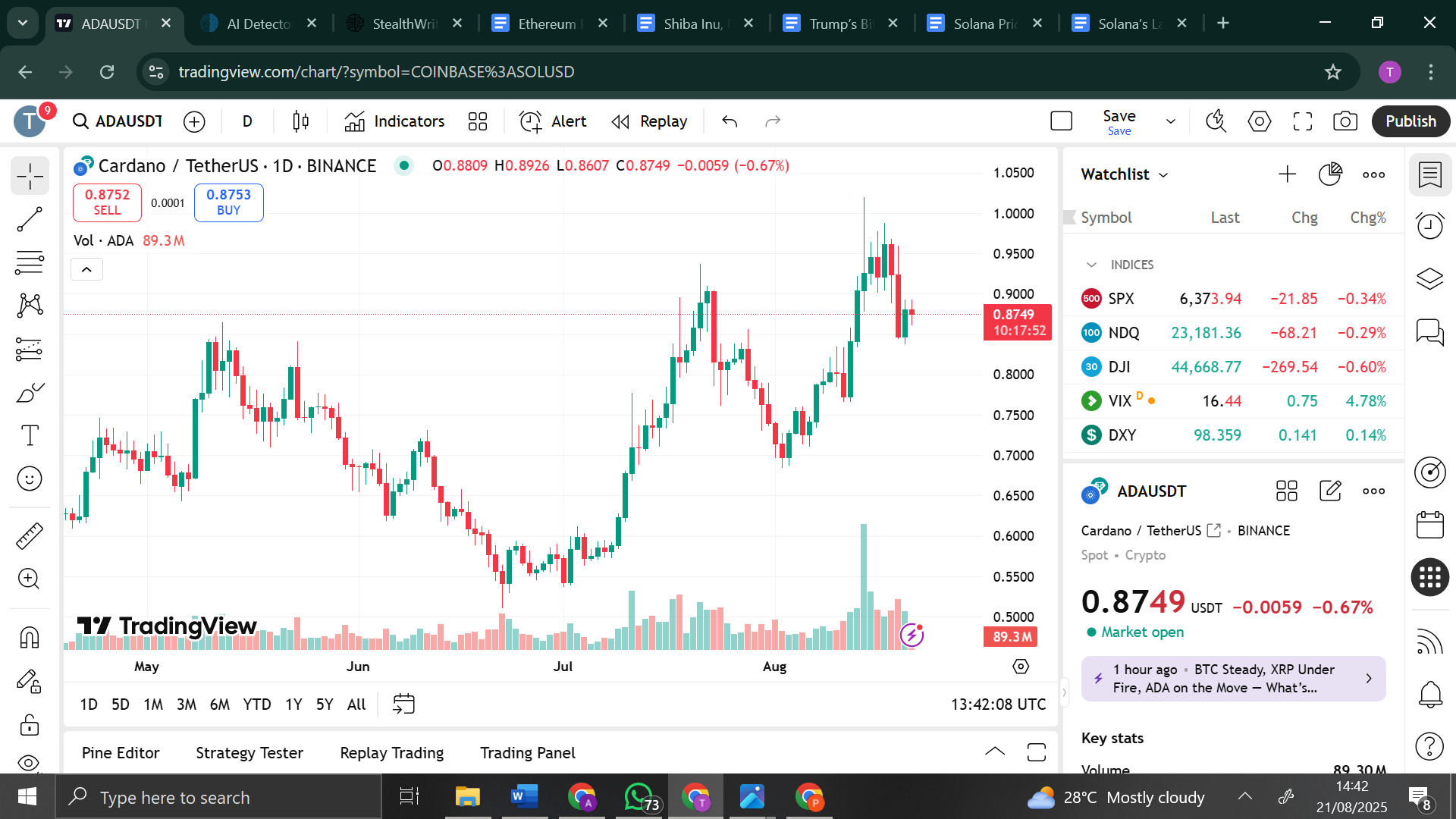Expand the bottom panel chevron

click(994, 752)
